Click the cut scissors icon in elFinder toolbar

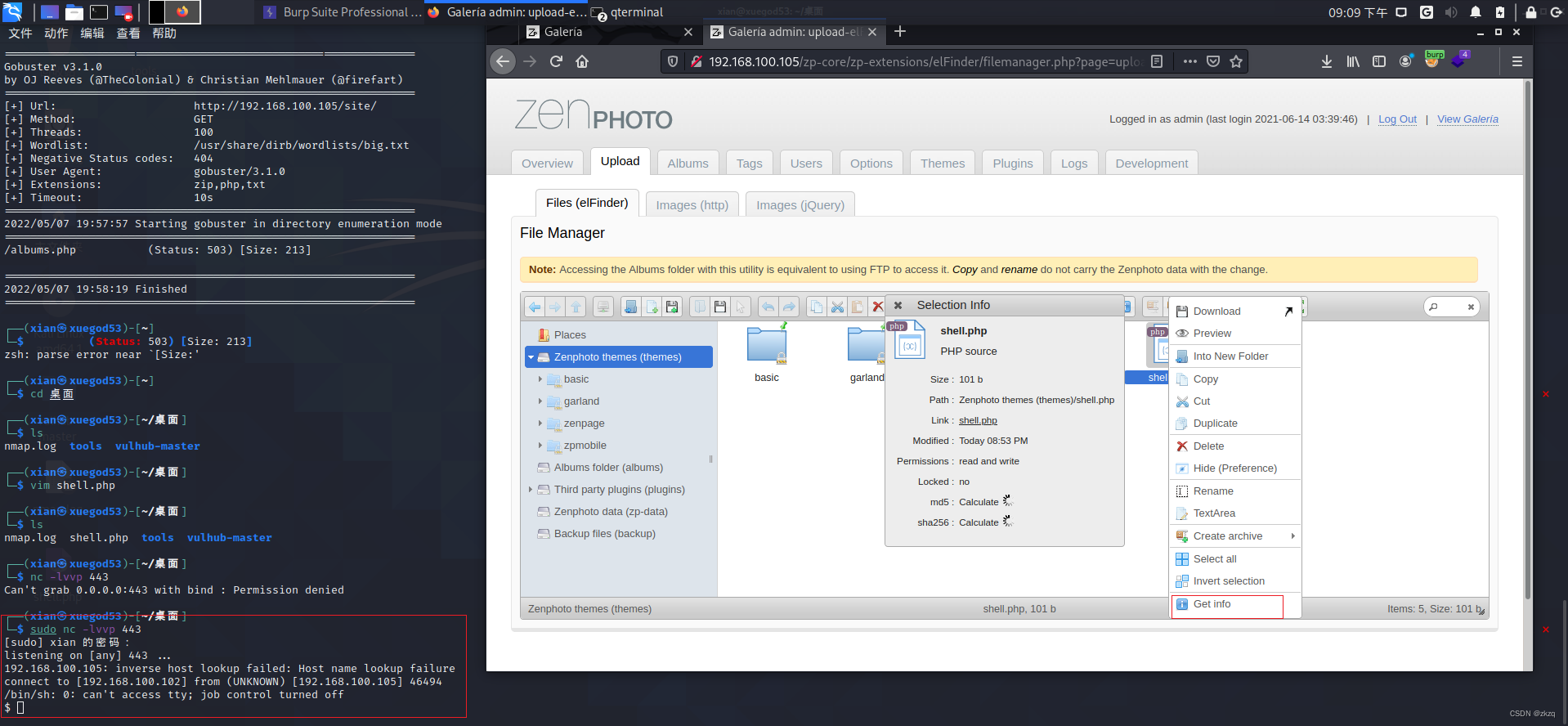click(837, 307)
